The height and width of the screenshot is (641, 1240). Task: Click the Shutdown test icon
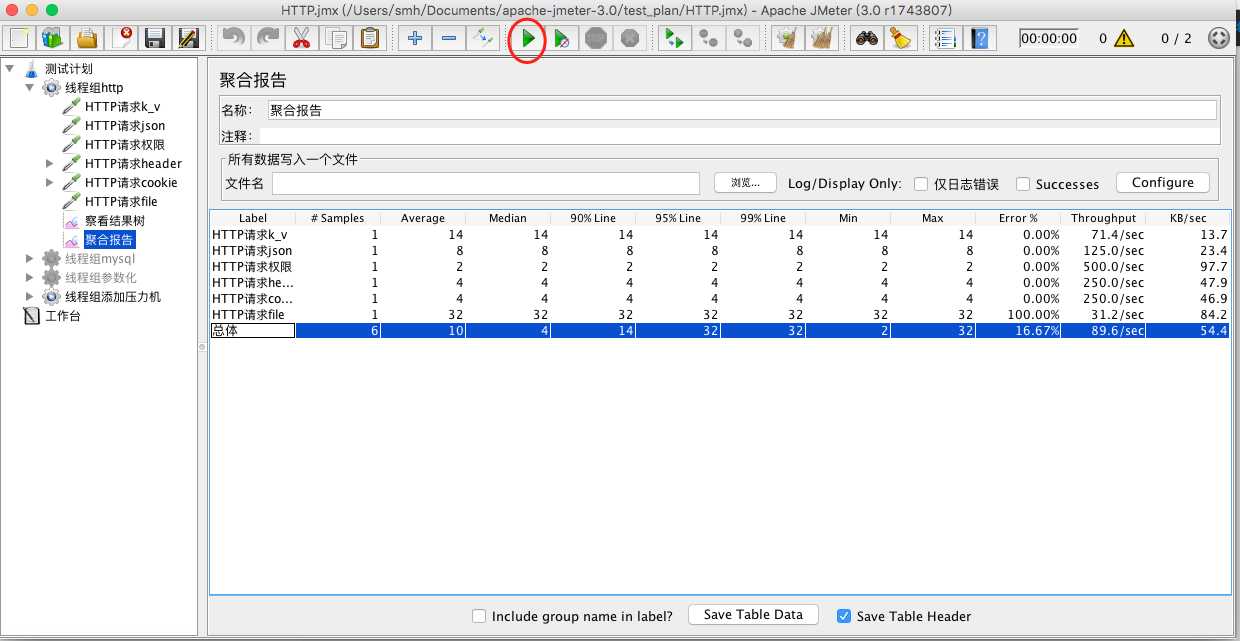(629, 38)
